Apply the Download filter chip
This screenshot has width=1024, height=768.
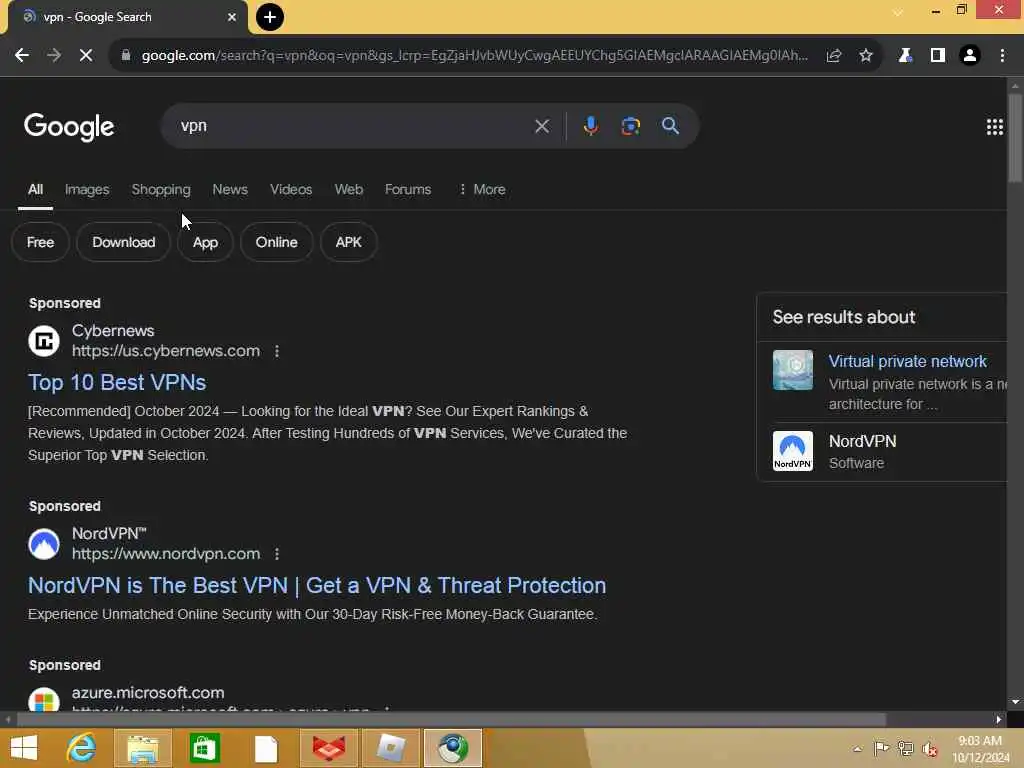(x=123, y=242)
